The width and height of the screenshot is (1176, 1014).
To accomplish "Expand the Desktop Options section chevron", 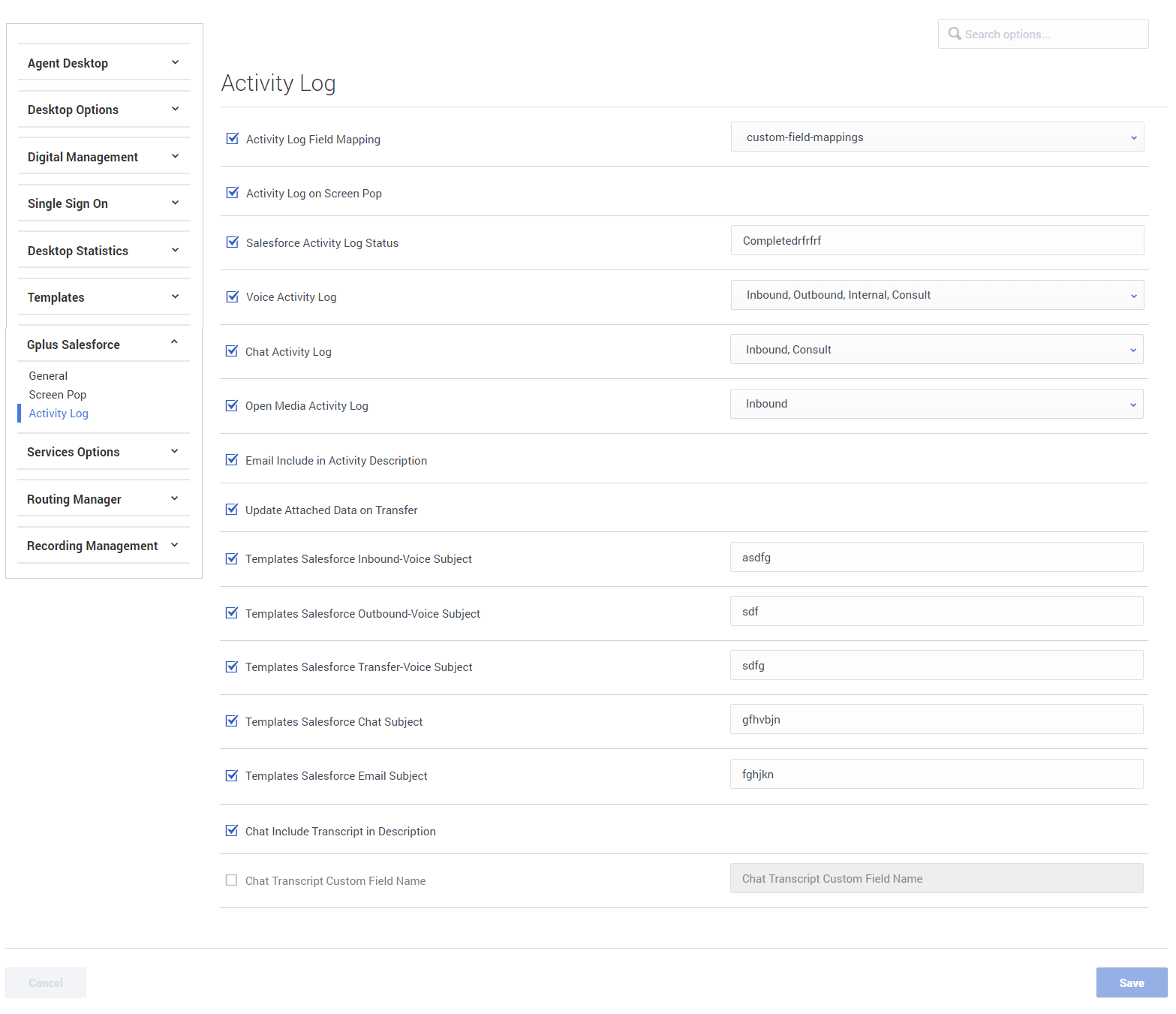I will 175,110.
